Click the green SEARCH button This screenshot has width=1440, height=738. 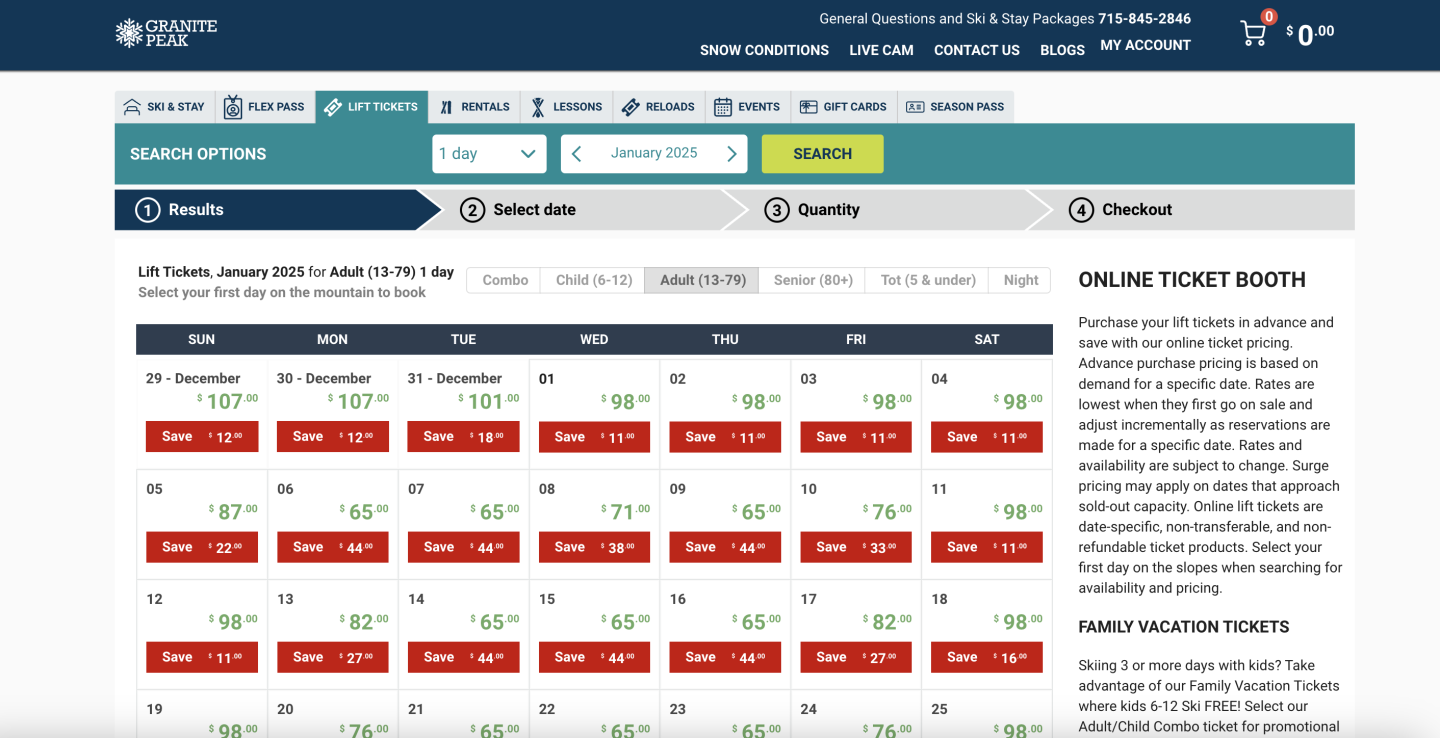(x=822, y=154)
